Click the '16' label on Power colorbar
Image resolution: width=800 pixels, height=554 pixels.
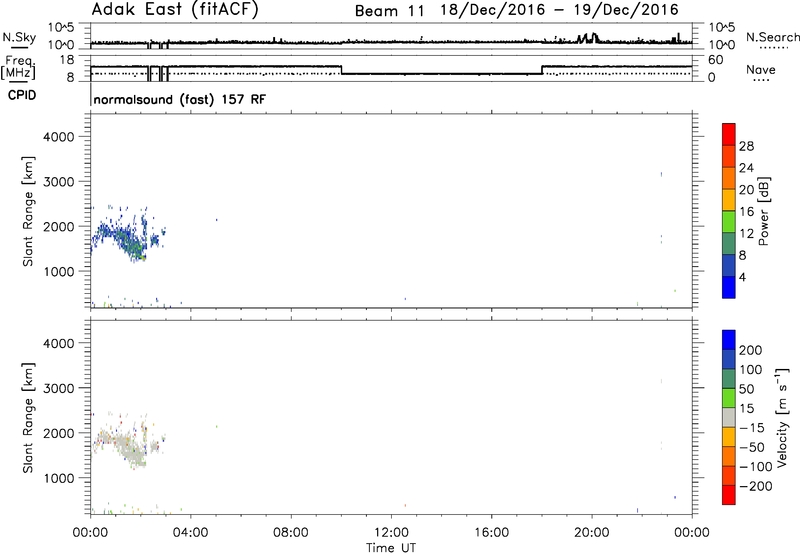746,212
